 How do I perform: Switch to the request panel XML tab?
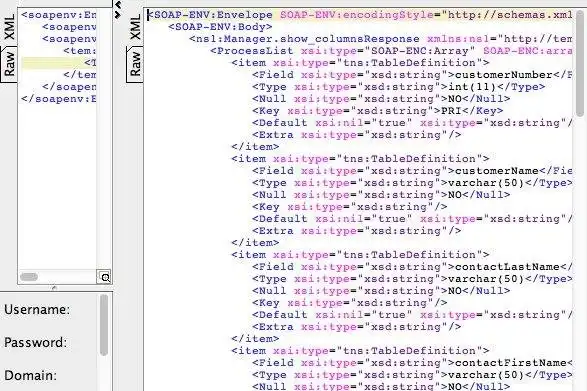(x=9, y=27)
